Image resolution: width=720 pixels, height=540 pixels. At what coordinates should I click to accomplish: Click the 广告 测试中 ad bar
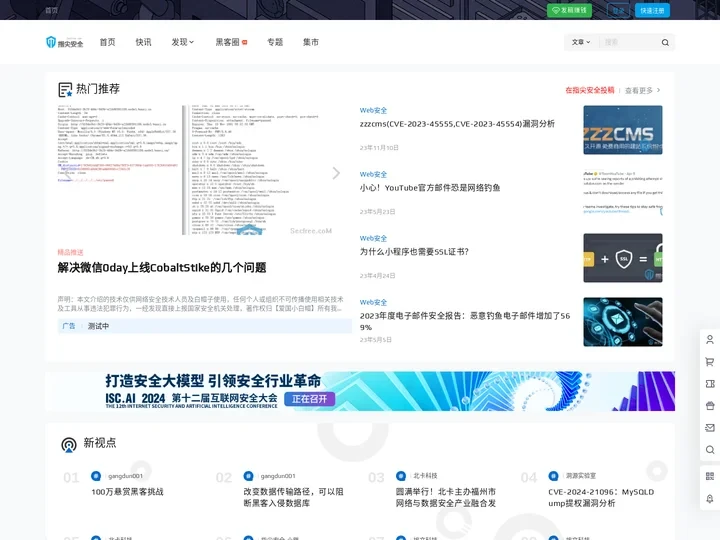[204, 326]
